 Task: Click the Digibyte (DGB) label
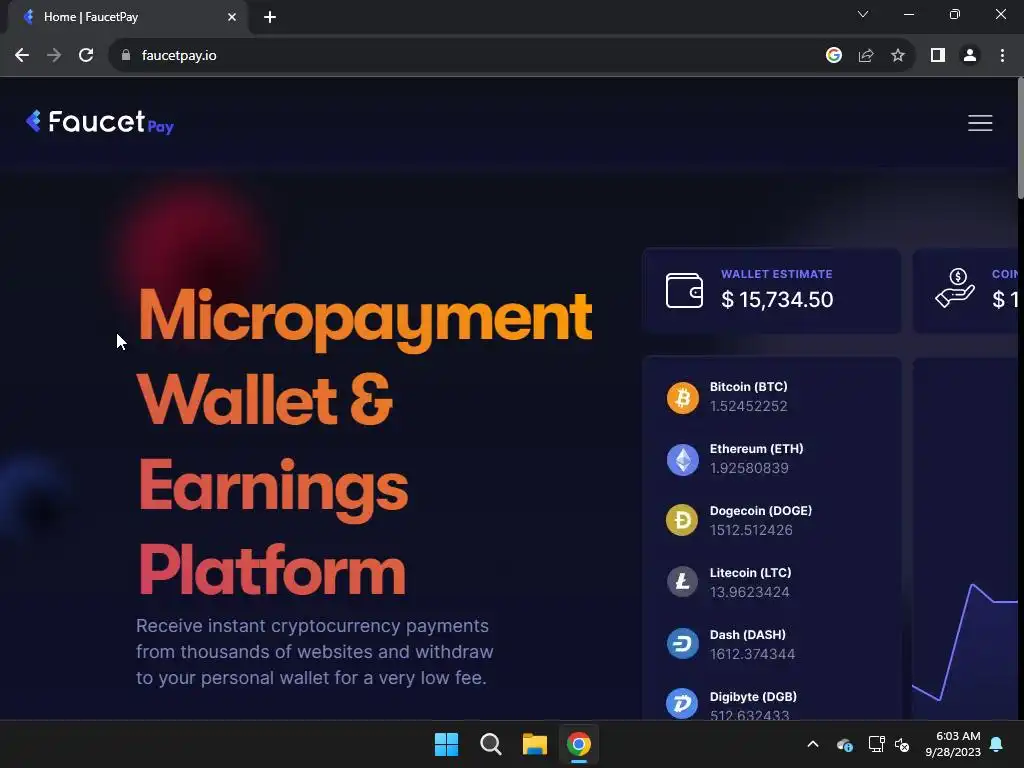pyautogui.click(x=753, y=696)
